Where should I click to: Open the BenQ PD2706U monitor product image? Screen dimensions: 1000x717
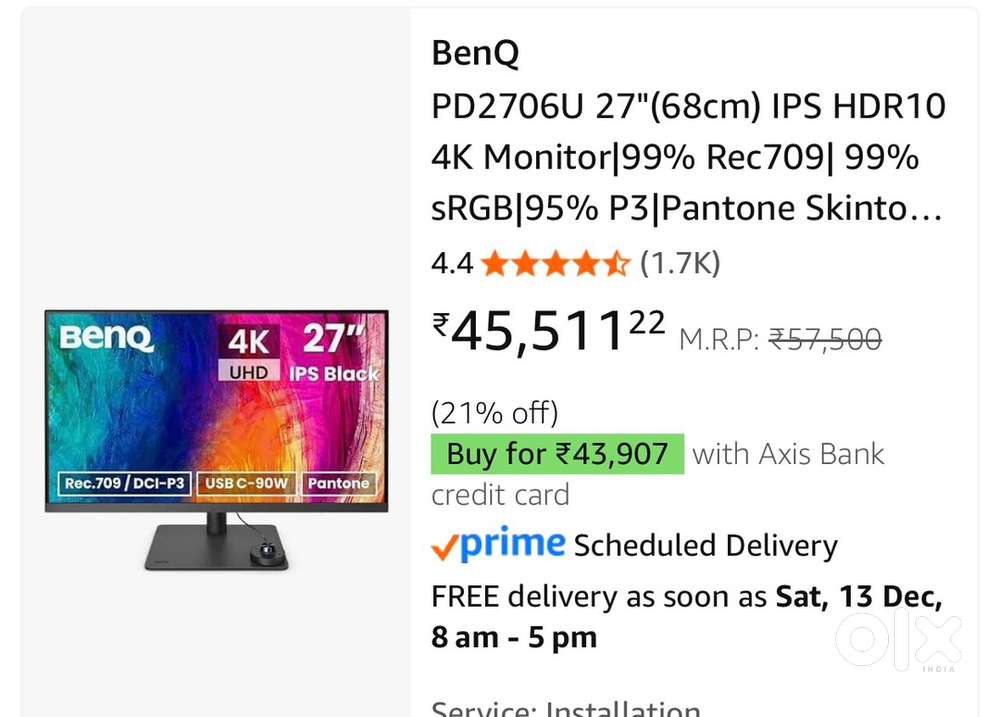coord(216,440)
